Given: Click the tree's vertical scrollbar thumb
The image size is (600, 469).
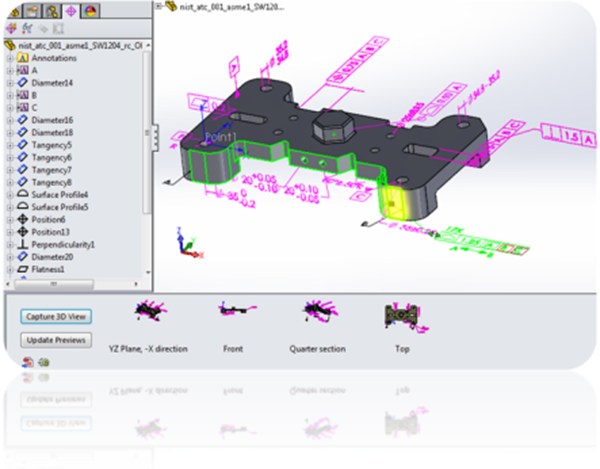Looking at the screenshot, I should pyautogui.click(x=147, y=132).
